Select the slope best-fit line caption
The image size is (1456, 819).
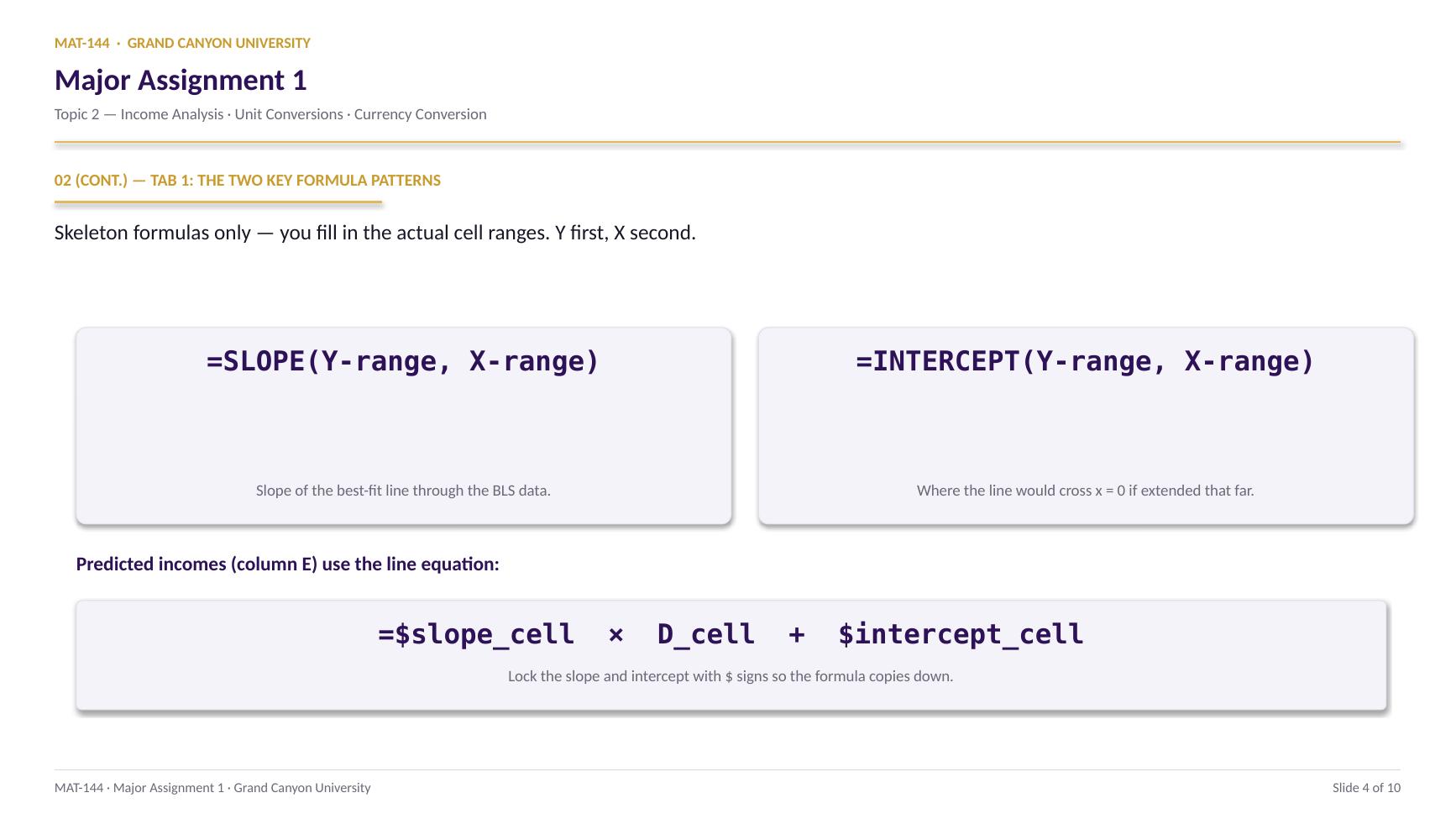tap(403, 491)
